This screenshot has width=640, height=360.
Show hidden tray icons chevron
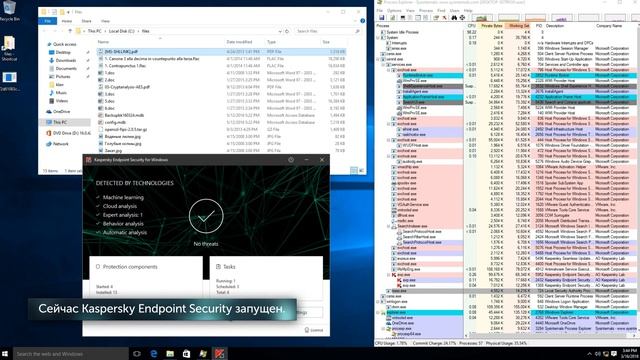[589, 354]
